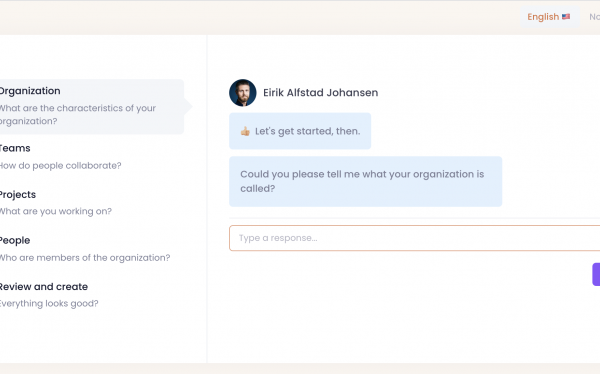The width and height of the screenshot is (600, 374).
Task: Click the organization name question bubble
Action: pos(365,181)
